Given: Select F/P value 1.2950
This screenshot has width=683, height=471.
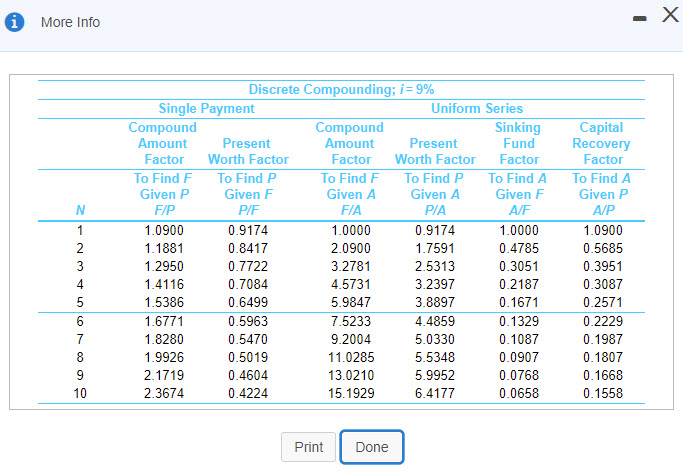Looking at the screenshot, I should (164, 266).
